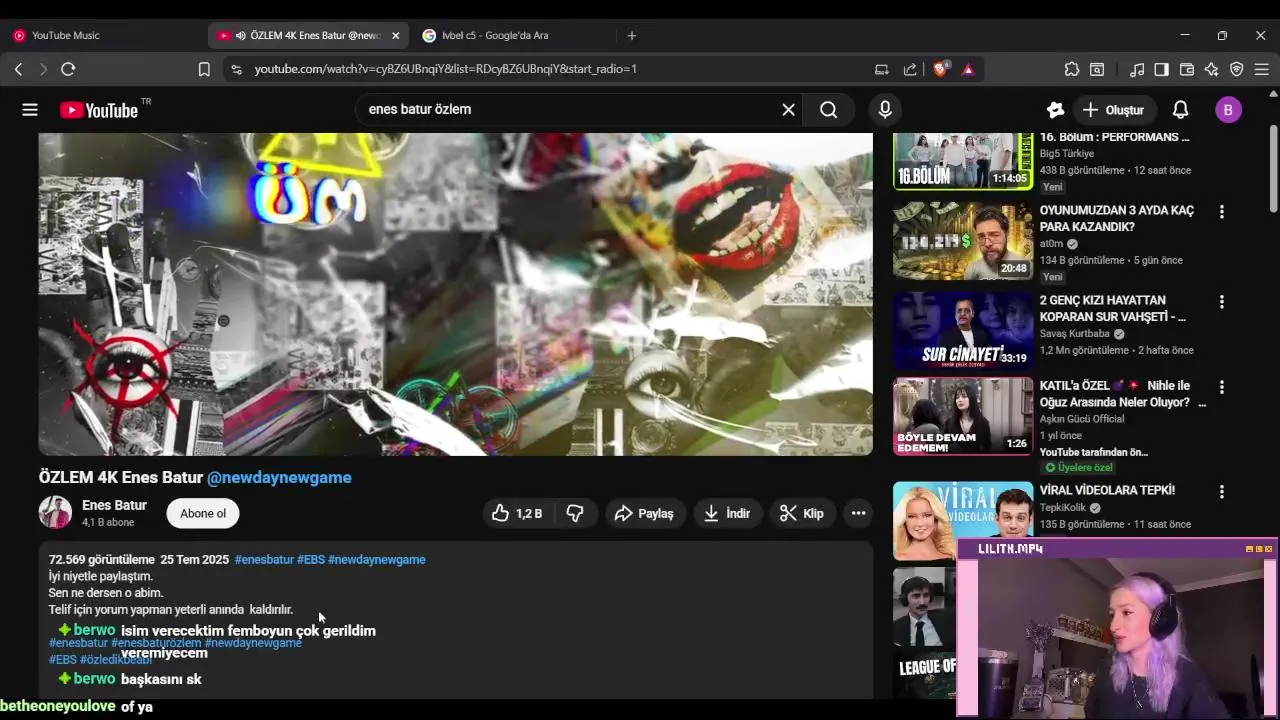
Task: Open options for SUR VAHŞETİ video
Action: pos(1221,302)
